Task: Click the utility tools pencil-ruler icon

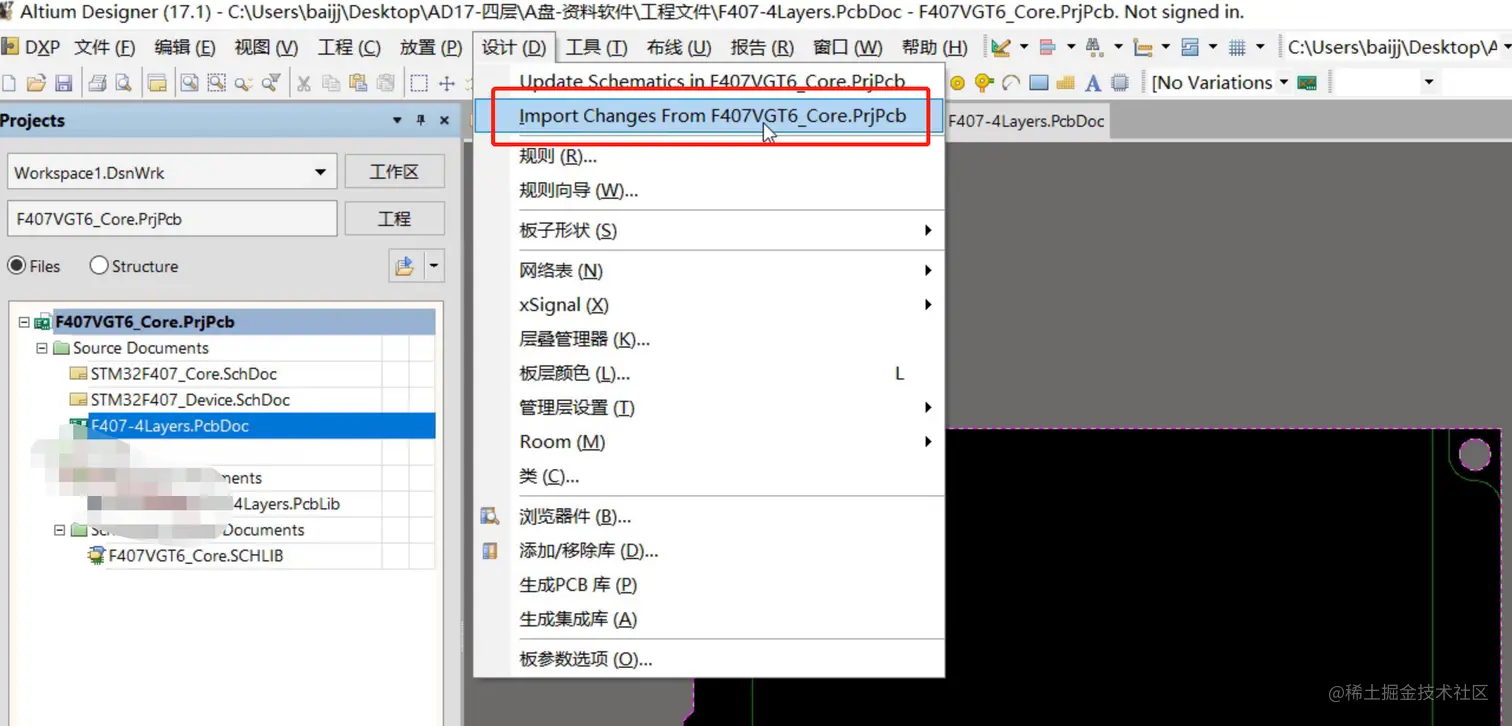Action: [1001, 47]
